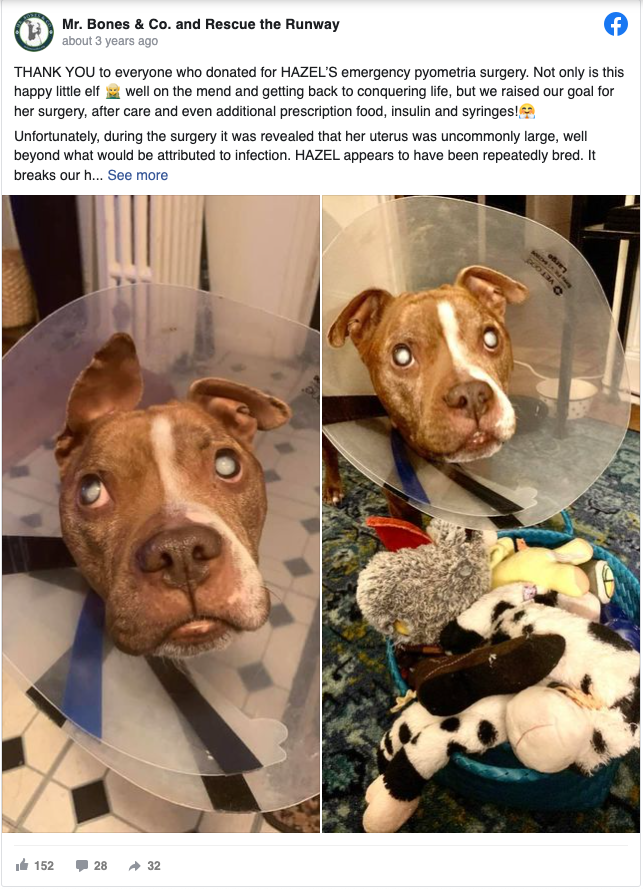Viewport: 643px width, 889px height.
Task: Click the 28 comments count
Action: [x=100, y=866]
